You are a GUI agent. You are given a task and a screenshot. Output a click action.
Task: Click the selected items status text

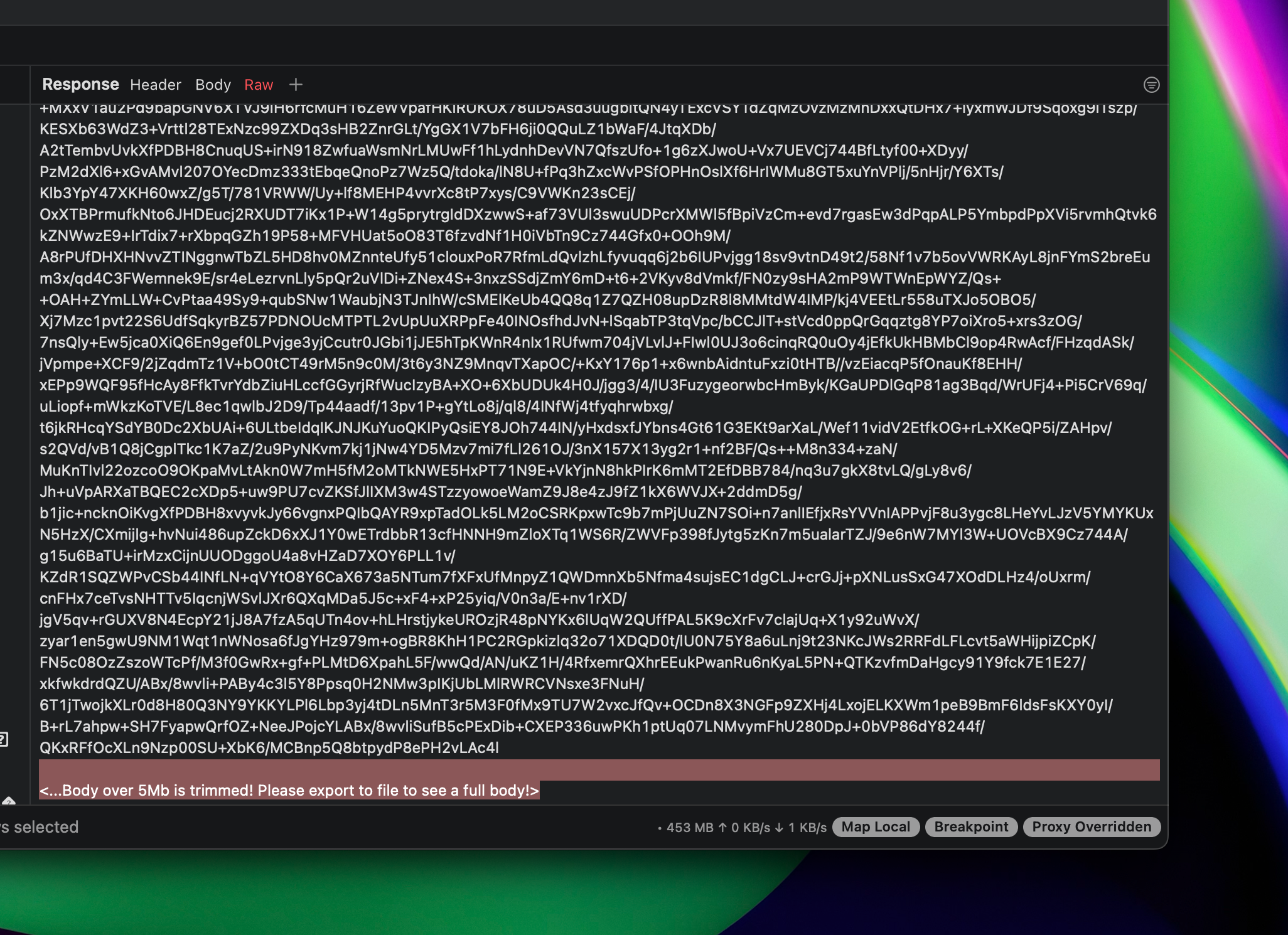click(39, 826)
